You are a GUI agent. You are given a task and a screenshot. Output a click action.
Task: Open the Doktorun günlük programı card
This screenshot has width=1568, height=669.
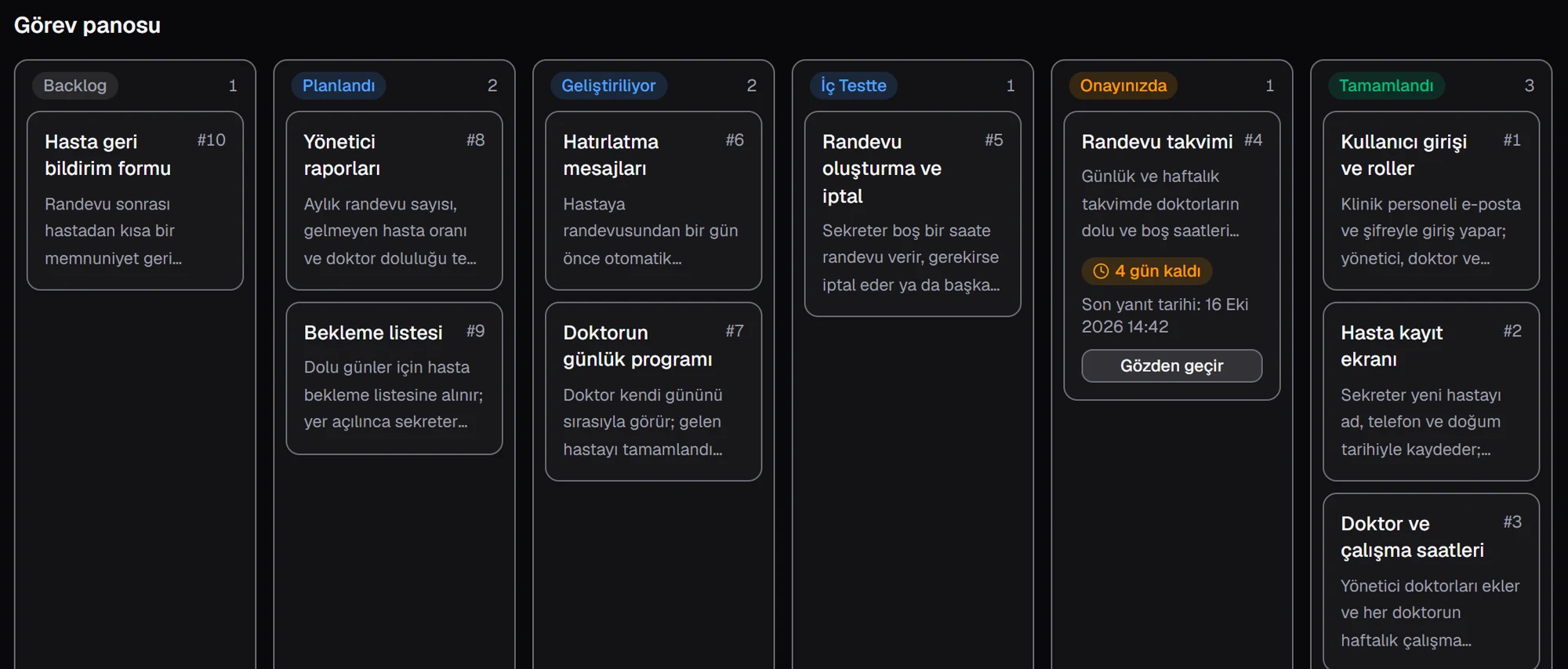pyautogui.click(x=653, y=392)
